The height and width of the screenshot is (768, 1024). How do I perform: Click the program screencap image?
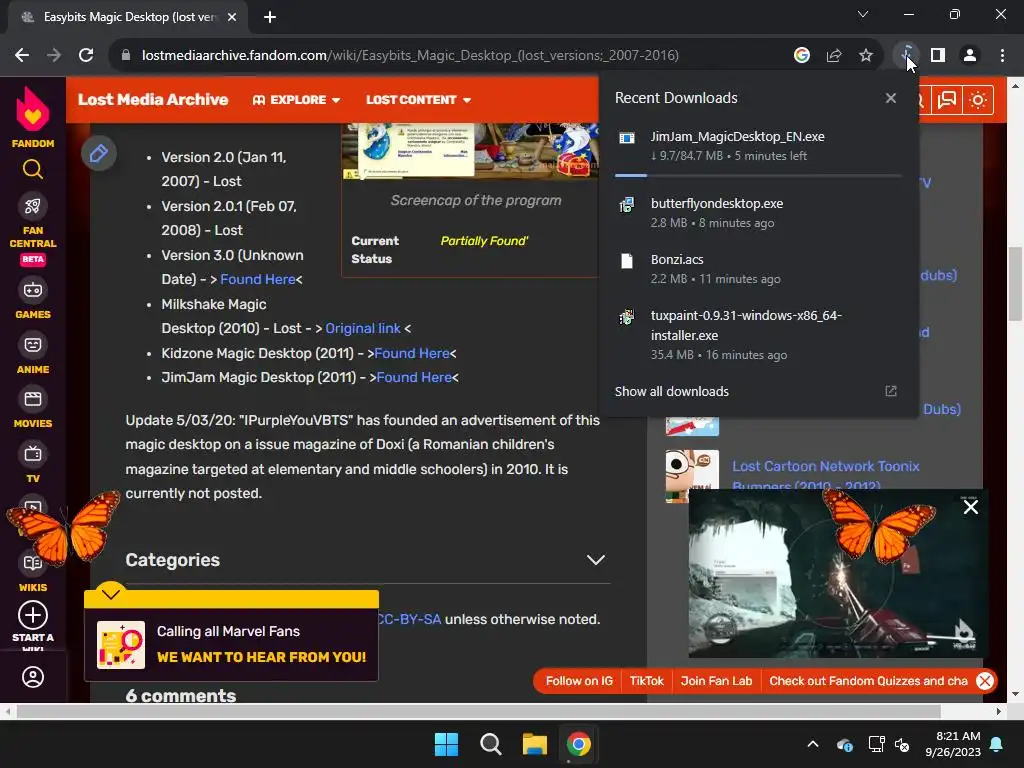click(470, 150)
